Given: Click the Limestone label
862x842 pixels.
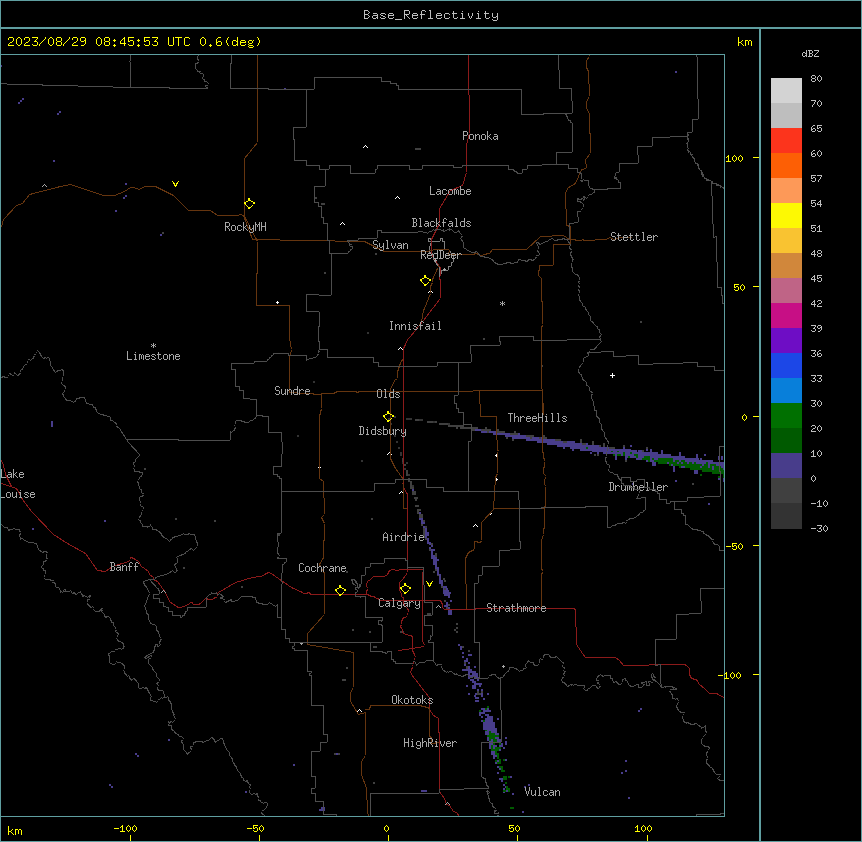Looking at the screenshot, I should coord(153,356).
